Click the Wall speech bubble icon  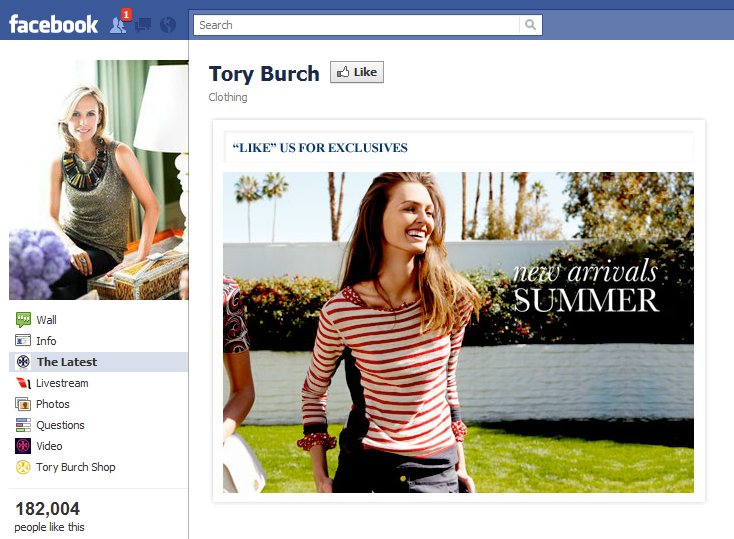23,320
